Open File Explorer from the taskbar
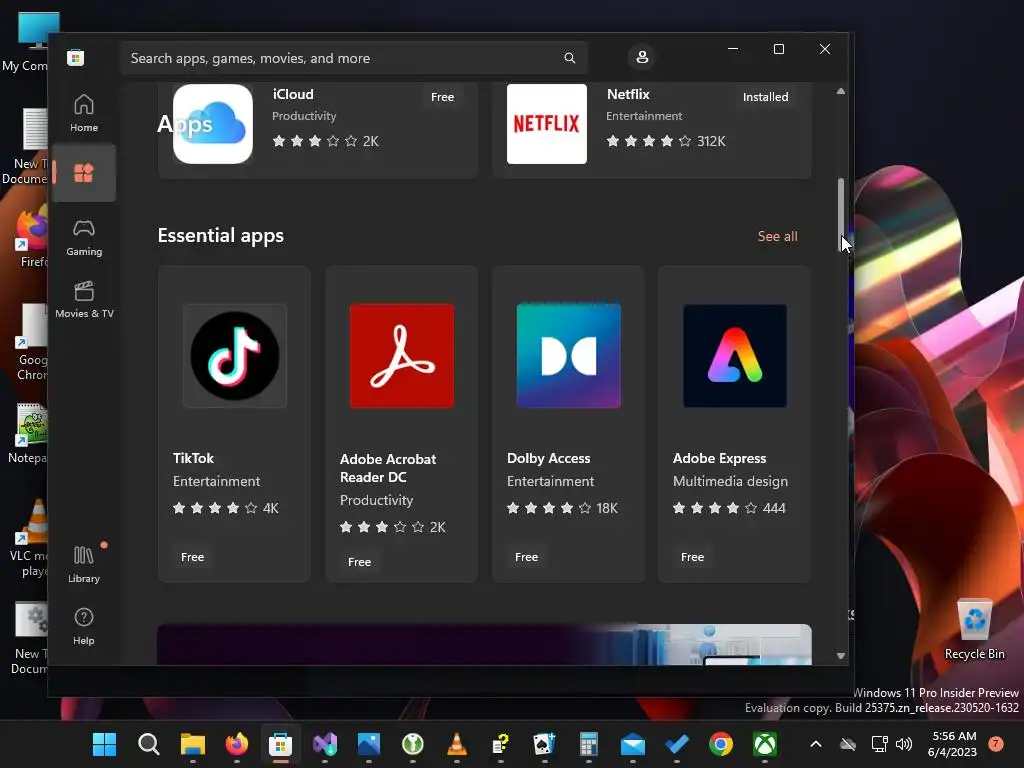Screen dimensions: 1024x768 [x=193, y=744]
